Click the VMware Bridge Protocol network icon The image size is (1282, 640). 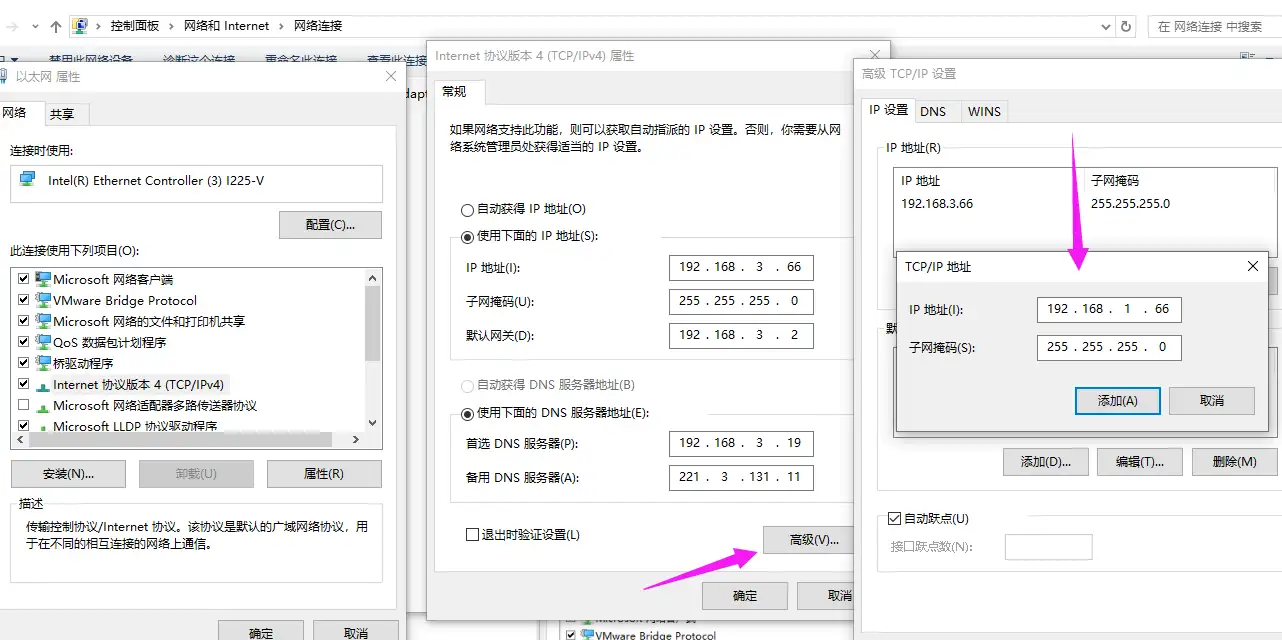[x=42, y=300]
